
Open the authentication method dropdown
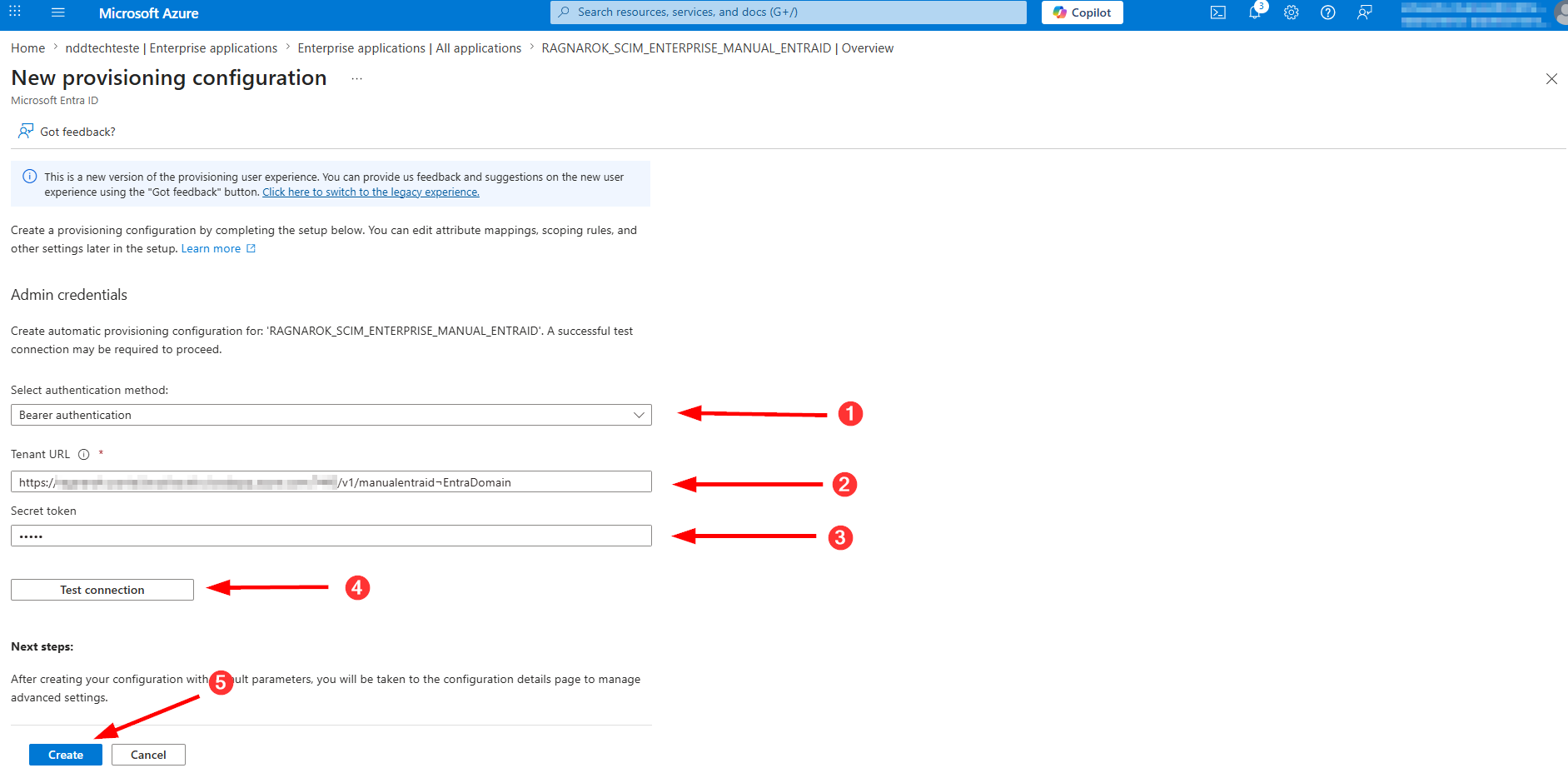coord(331,415)
